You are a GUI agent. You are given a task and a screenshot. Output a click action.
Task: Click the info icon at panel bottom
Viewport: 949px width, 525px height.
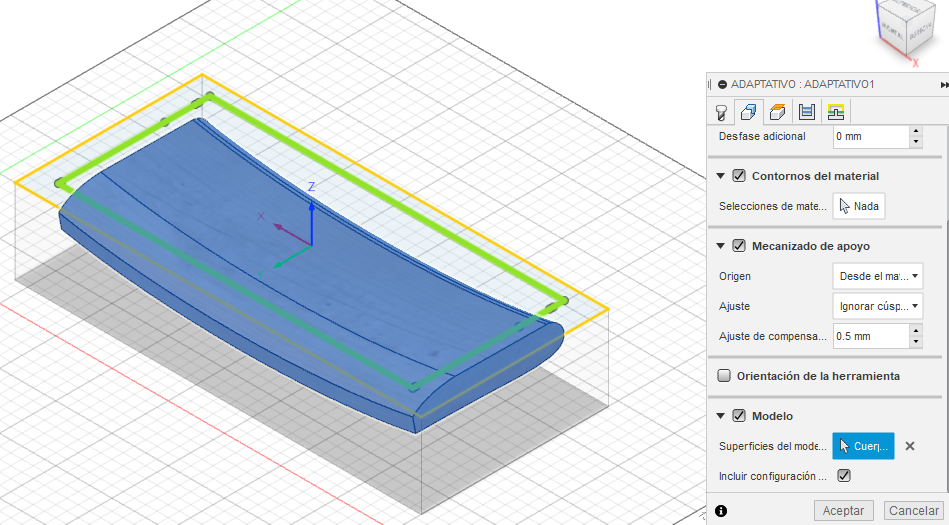click(721, 511)
